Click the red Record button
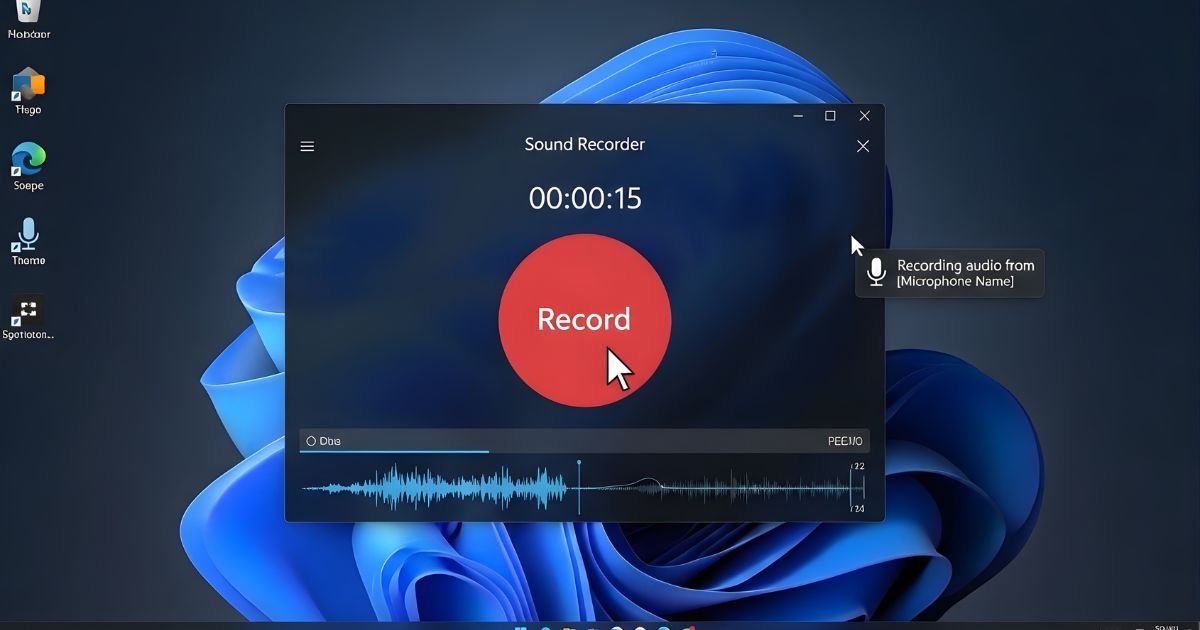 [x=585, y=320]
